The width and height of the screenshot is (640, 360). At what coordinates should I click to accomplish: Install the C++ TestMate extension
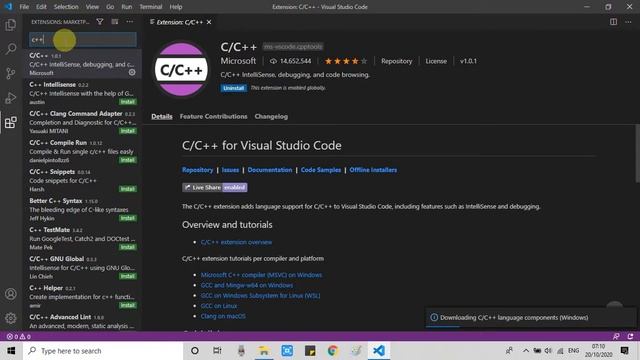point(127,247)
